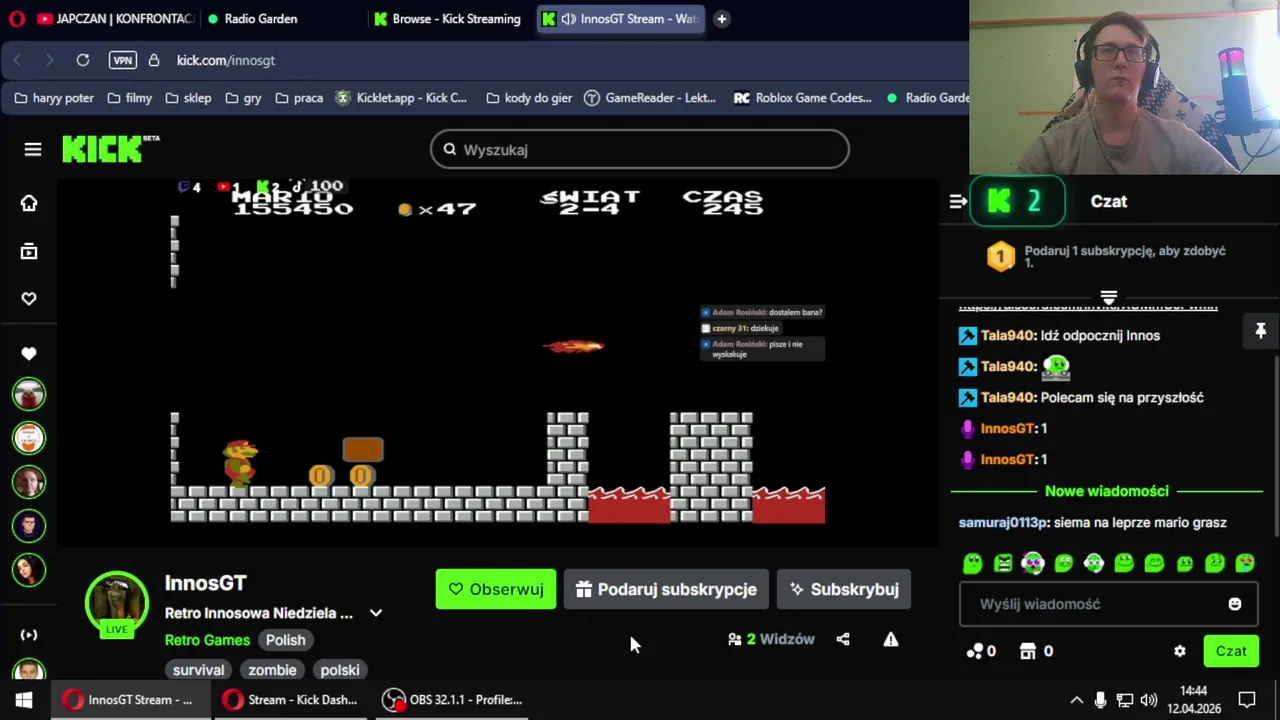The height and width of the screenshot is (720, 1280).
Task: Open chat settings gear icon
Action: tap(1180, 651)
